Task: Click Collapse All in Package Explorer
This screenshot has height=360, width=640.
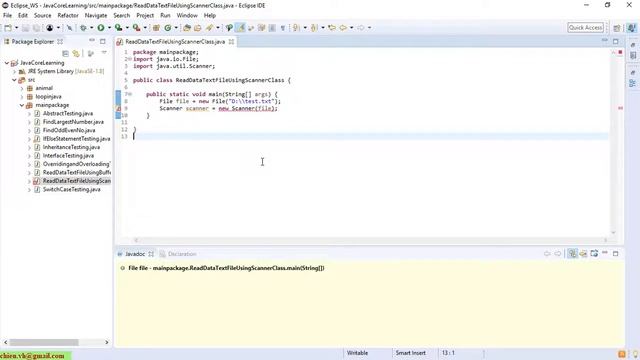Action: (65, 53)
